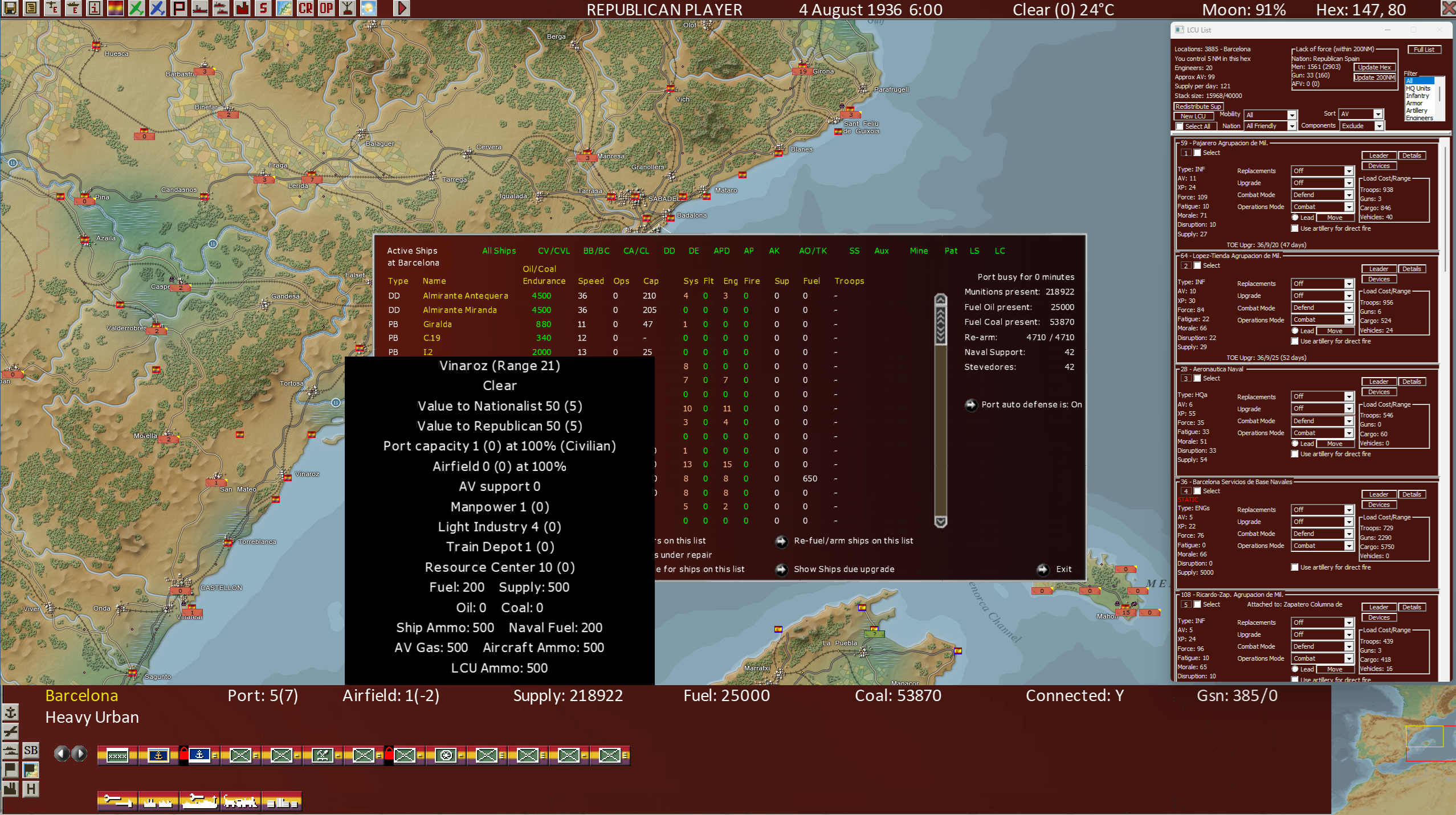Select the DD ship type tab
This screenshot has height=815, width=1456.
[x=669, y=251]
